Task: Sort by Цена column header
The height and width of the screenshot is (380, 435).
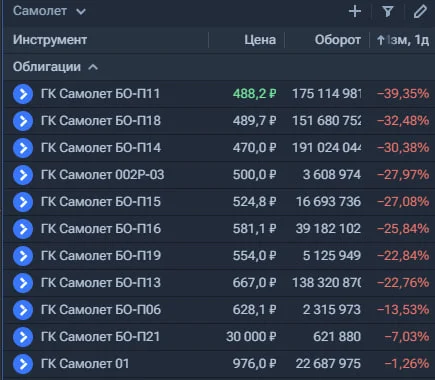Action: click(x=260, y=40)
